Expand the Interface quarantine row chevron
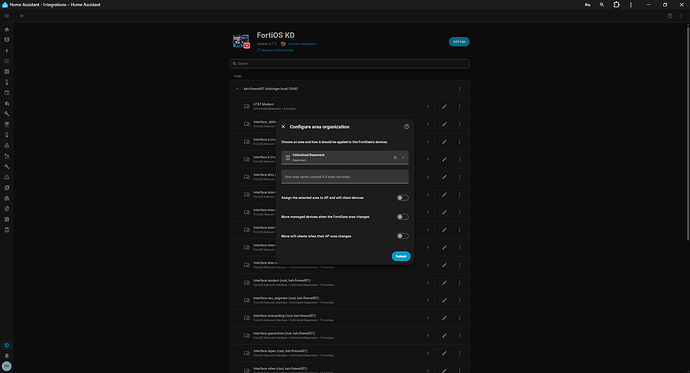This screenshot has height=373, width=690. tap(428, 336)
